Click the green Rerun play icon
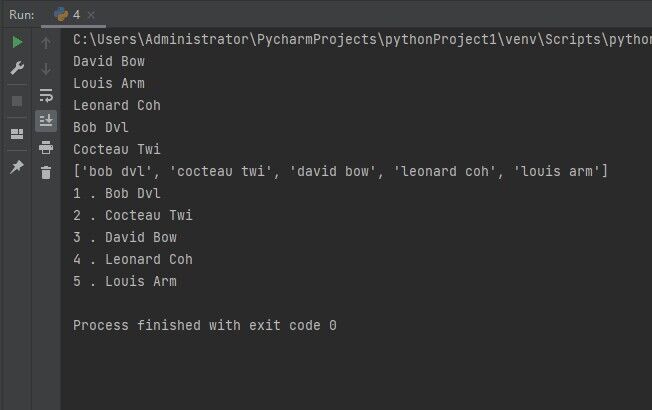This screenshot has height=410, width=652. point(17,42)
